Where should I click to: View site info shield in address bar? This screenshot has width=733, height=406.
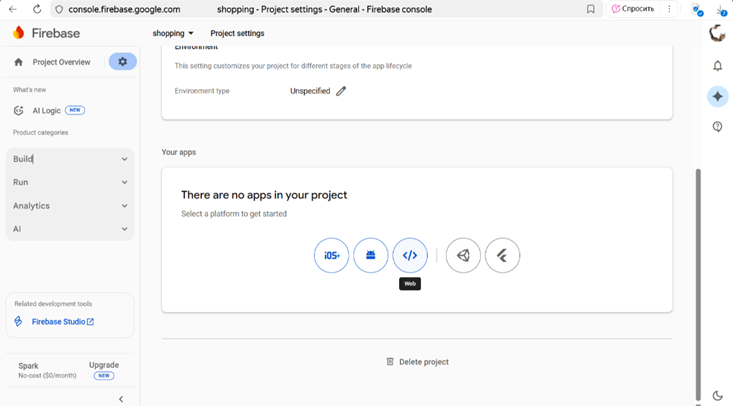coord(59,9)
